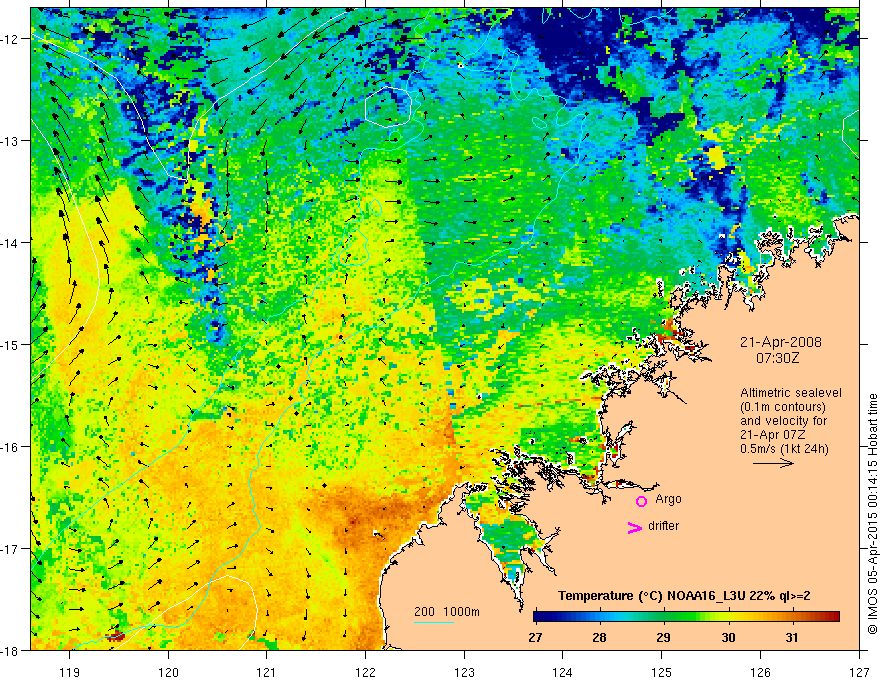Click the 30 value on color scale
Viewport: 880px width, 680px height.
pyautogui.click(x=728, y=638)
